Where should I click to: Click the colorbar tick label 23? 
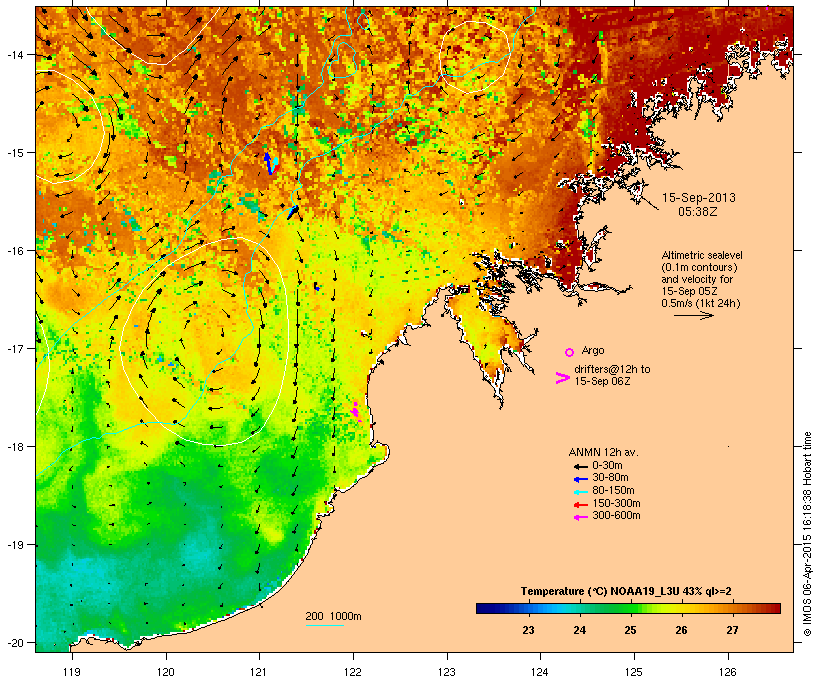528,630
